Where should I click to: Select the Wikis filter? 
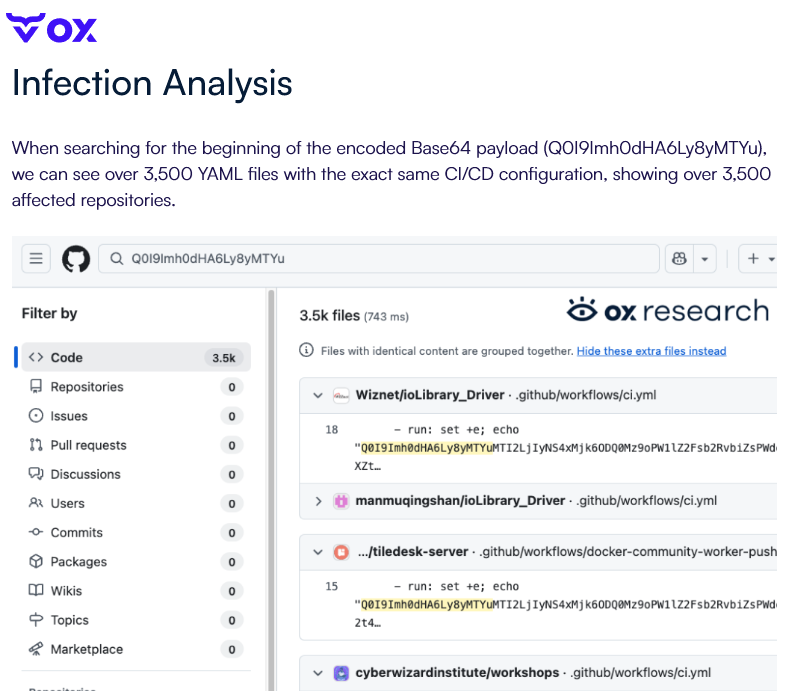click(x=136, y=591)
